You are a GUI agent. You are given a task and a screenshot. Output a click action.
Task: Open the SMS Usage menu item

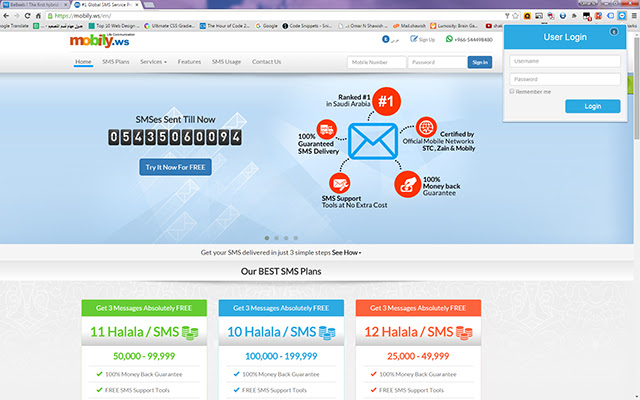click(x=226, y=62)
